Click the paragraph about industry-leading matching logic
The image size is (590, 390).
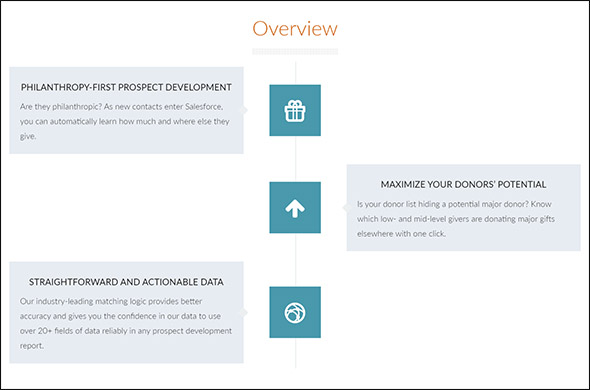click(126, 323)
